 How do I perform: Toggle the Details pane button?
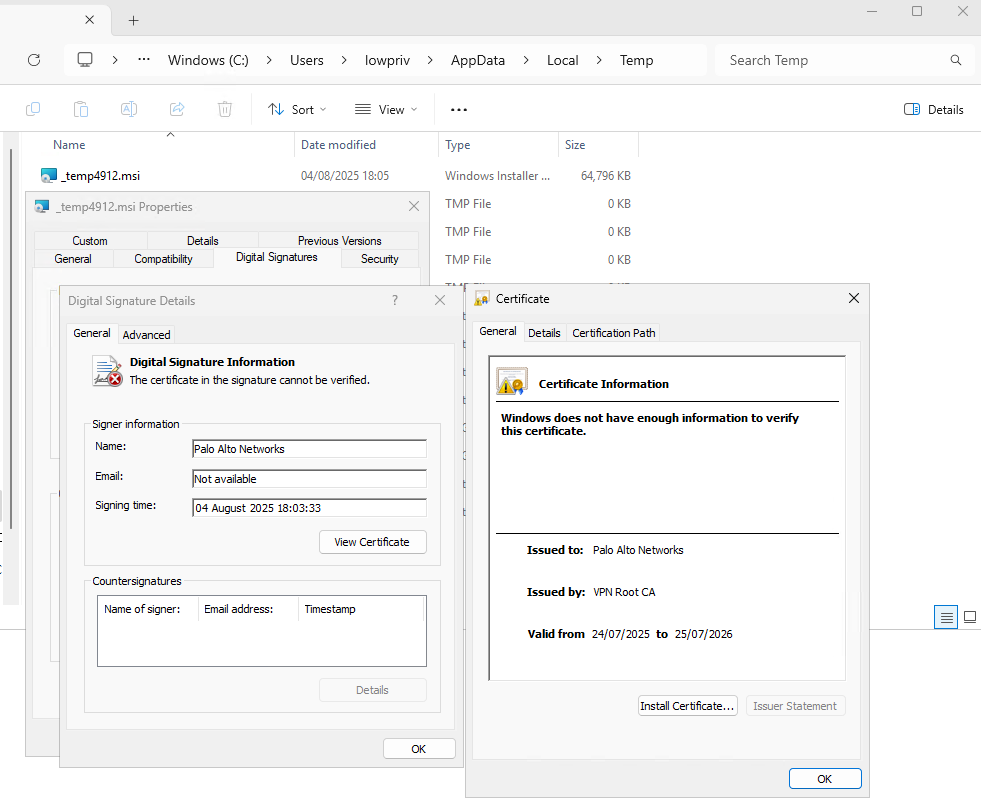coord(933,109)
